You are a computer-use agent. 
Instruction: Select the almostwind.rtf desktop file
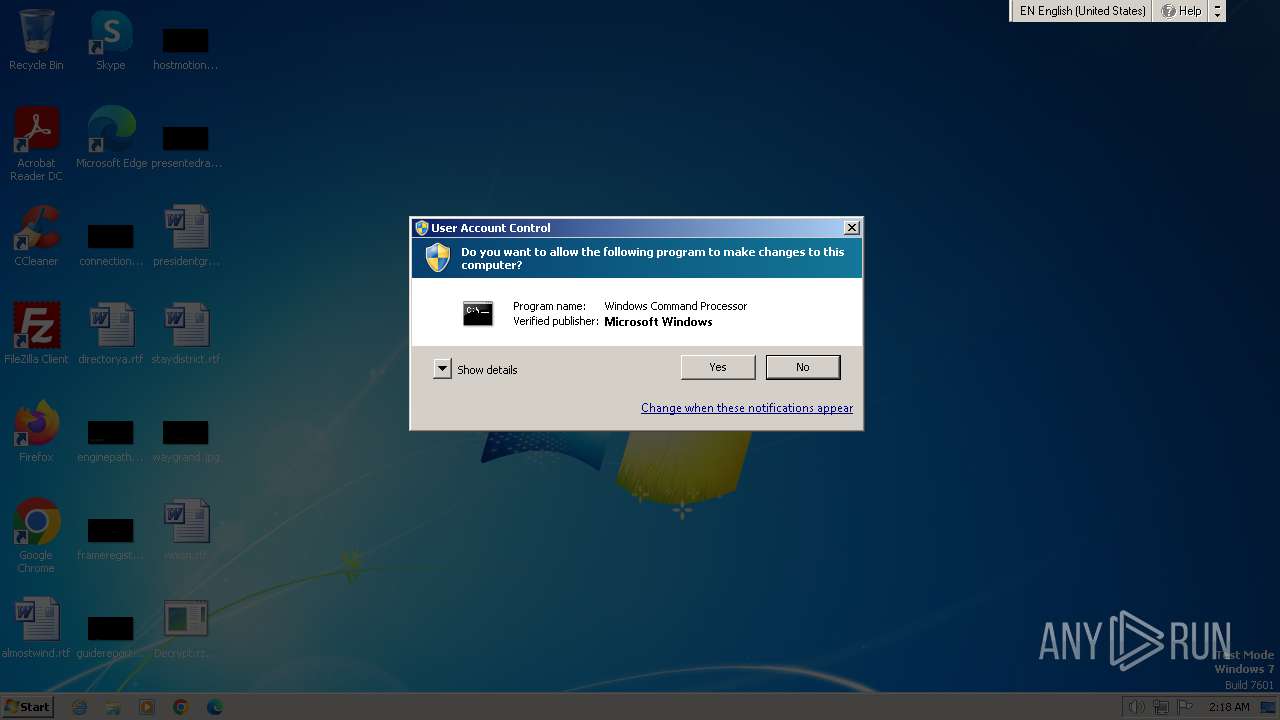click(36, 628)
